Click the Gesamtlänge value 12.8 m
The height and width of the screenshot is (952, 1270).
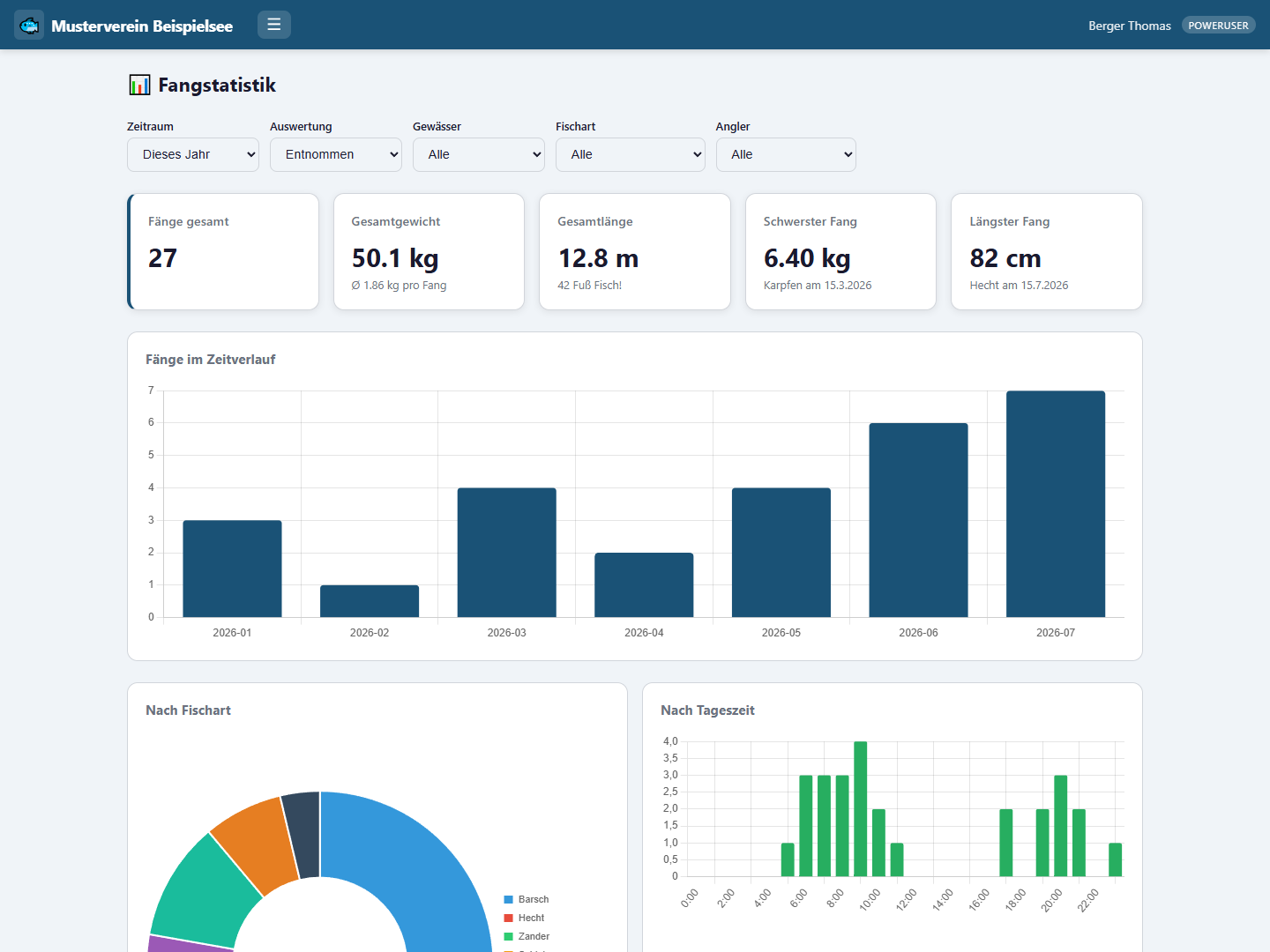pos(598,258)
